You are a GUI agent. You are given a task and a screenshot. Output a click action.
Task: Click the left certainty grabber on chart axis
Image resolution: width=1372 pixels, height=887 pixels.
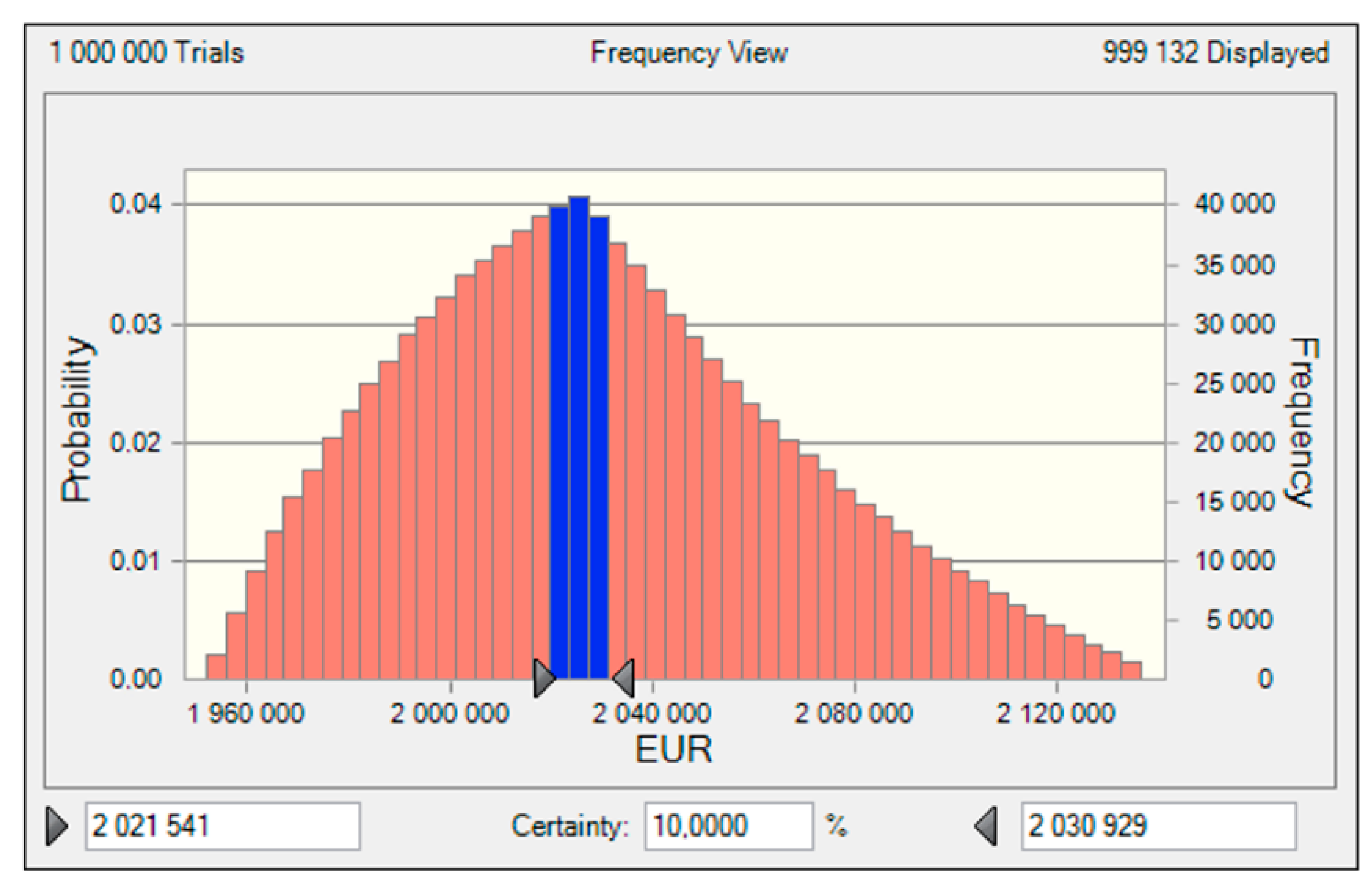(x=543, y=678)
